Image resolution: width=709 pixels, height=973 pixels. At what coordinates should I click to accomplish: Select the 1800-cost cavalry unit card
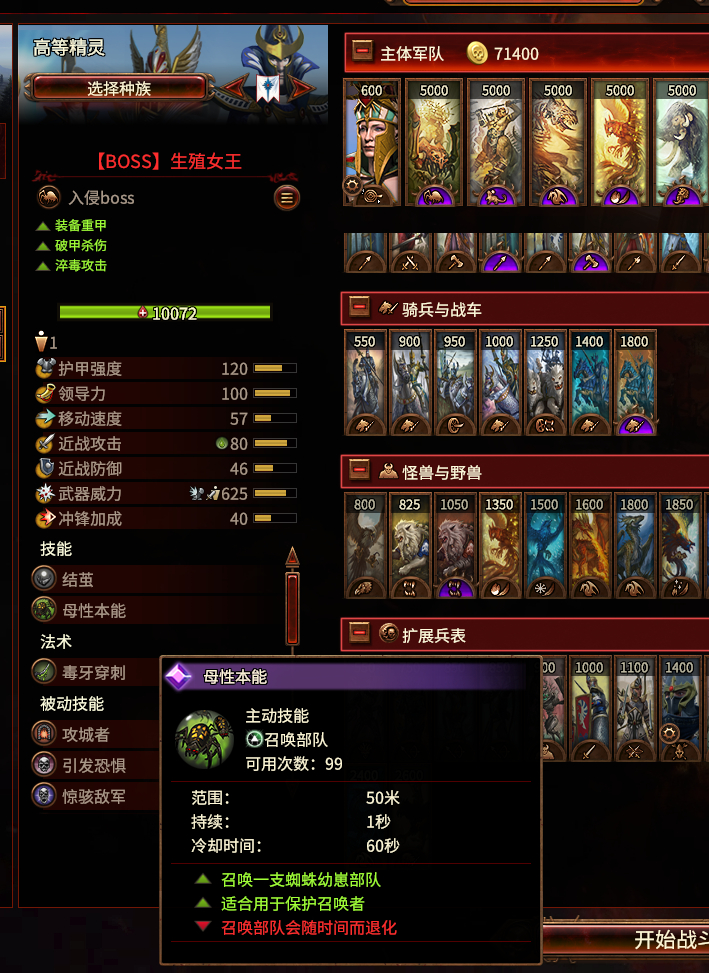pyautogui.click(x=635, y=383)
